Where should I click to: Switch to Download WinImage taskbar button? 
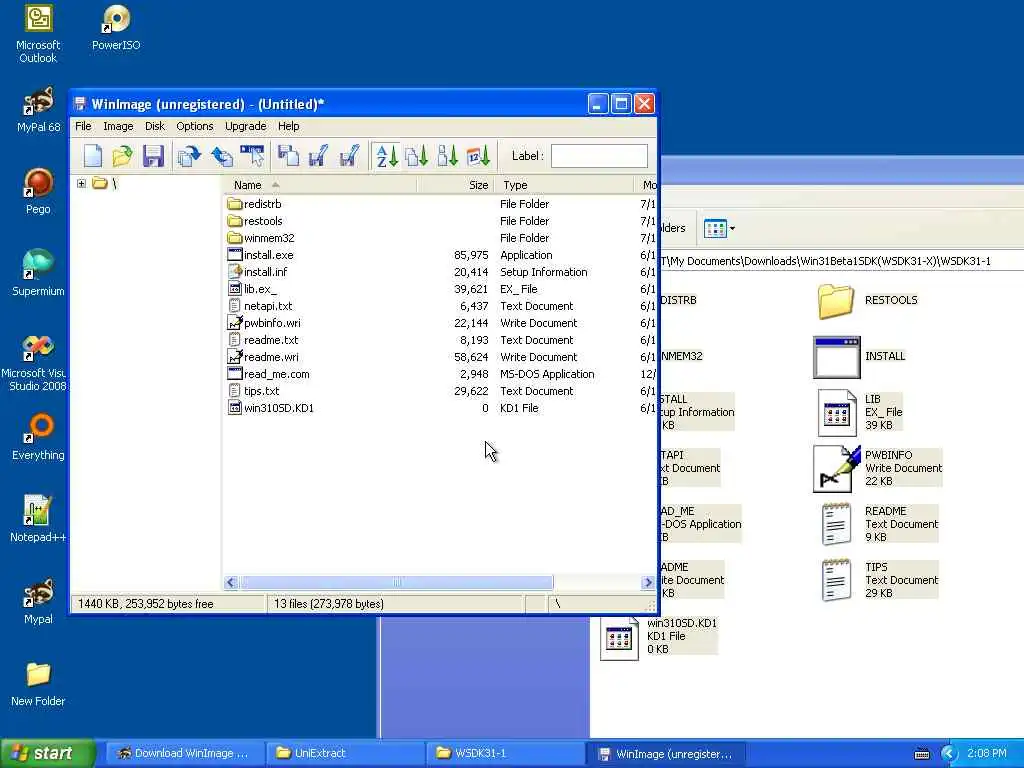point(184,753)
